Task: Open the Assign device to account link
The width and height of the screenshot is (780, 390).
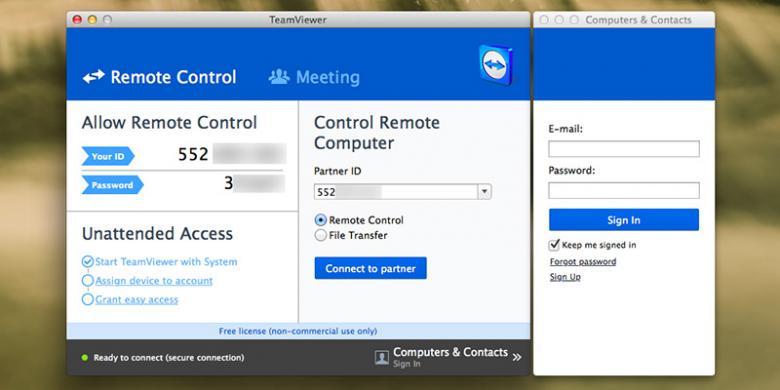Action: click(x=154, y=281)
